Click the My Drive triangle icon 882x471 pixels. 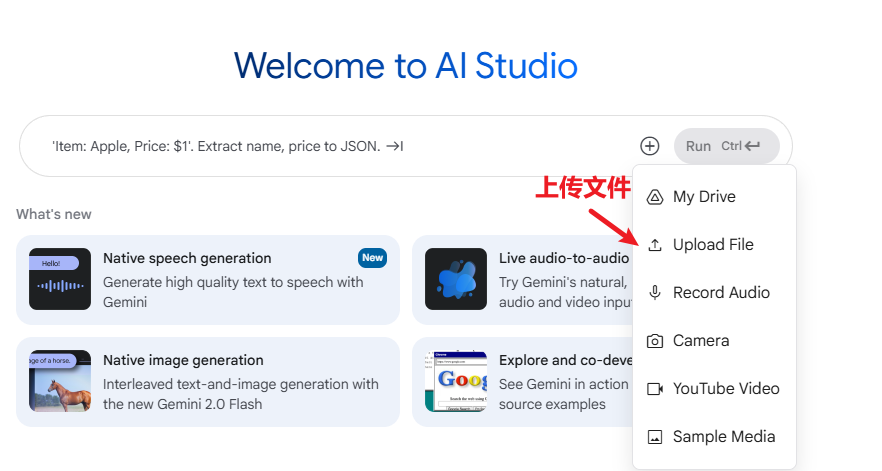pyautogui.click(x=655, y=197)
